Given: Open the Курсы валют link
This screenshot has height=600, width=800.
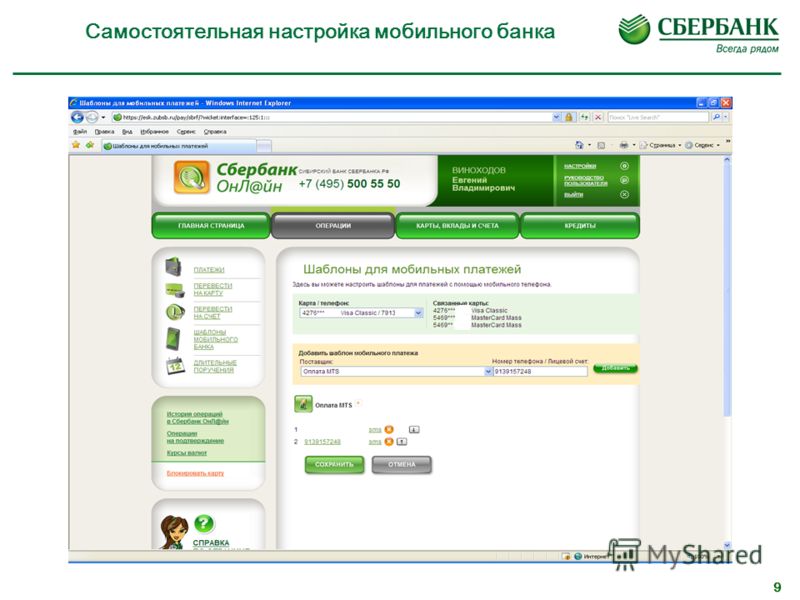Looking at the screenshot, I should pos(187,453).
